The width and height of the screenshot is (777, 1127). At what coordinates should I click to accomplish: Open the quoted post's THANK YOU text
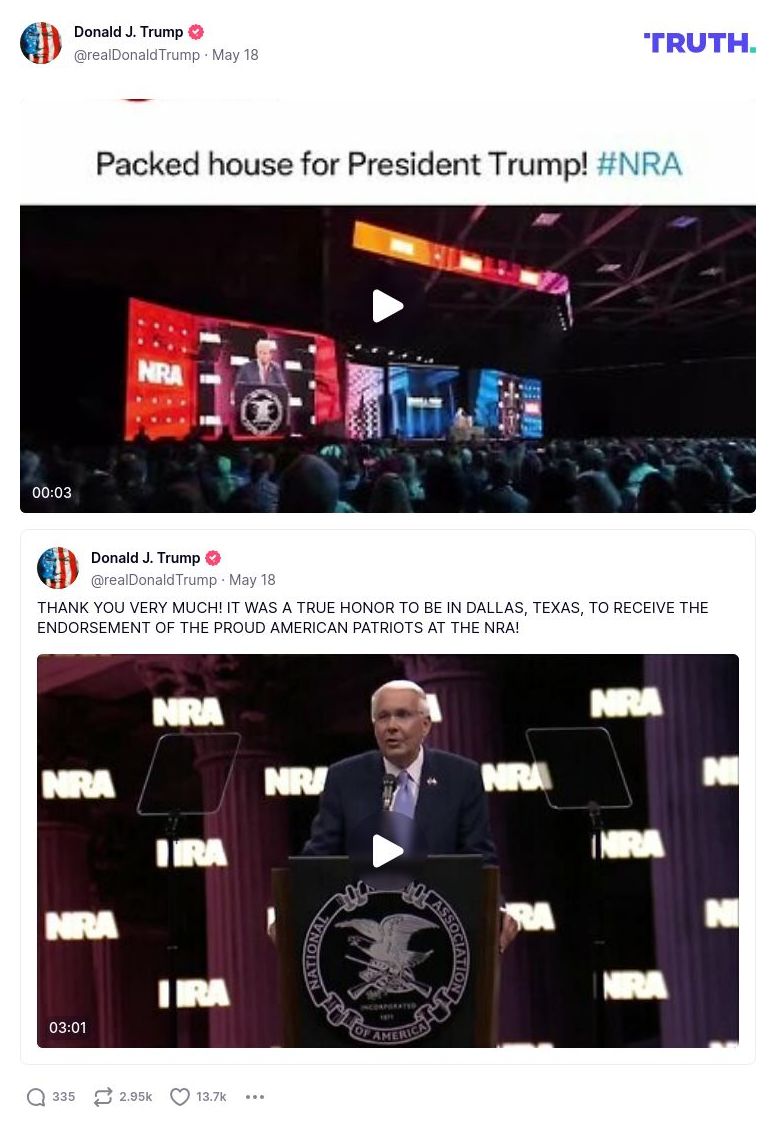[373, 617]
